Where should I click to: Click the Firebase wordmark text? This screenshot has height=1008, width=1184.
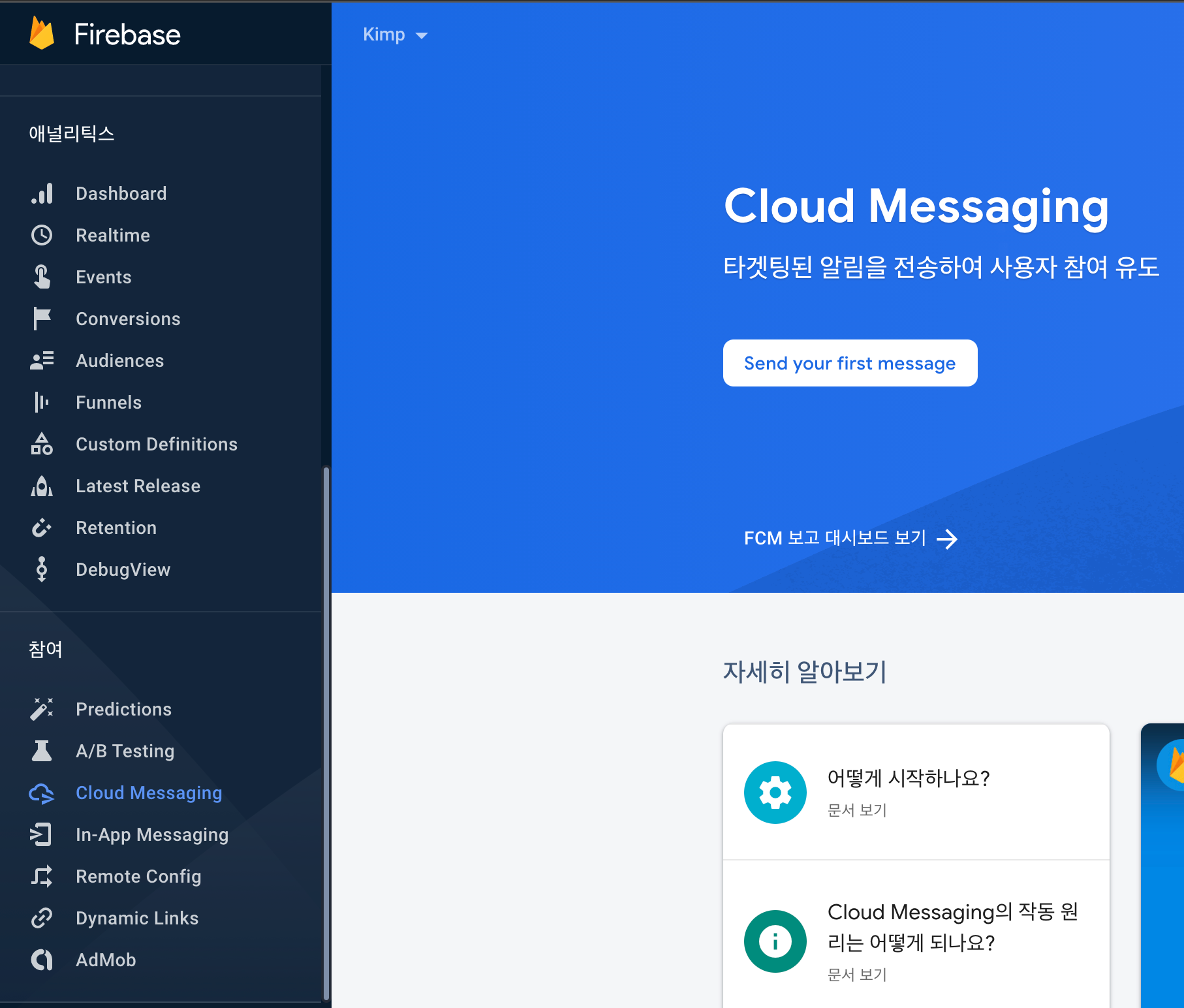click(x=127, y=35)
